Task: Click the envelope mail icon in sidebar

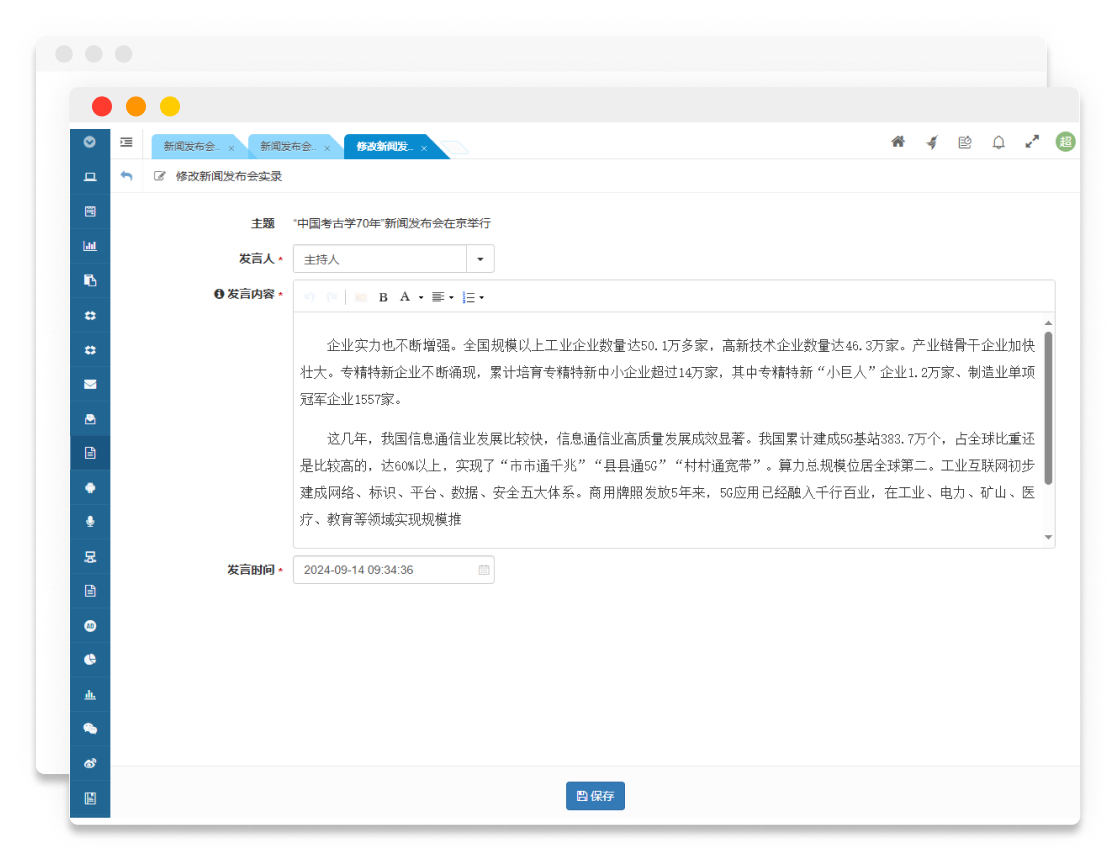Action: pos(90,384)
